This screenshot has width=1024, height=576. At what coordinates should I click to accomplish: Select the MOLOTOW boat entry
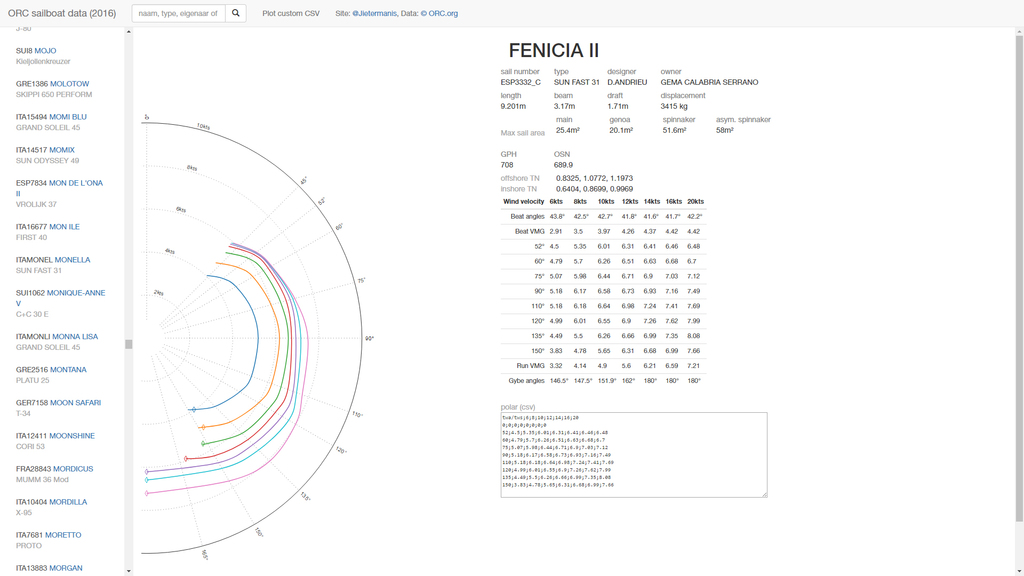coord(70,84)
